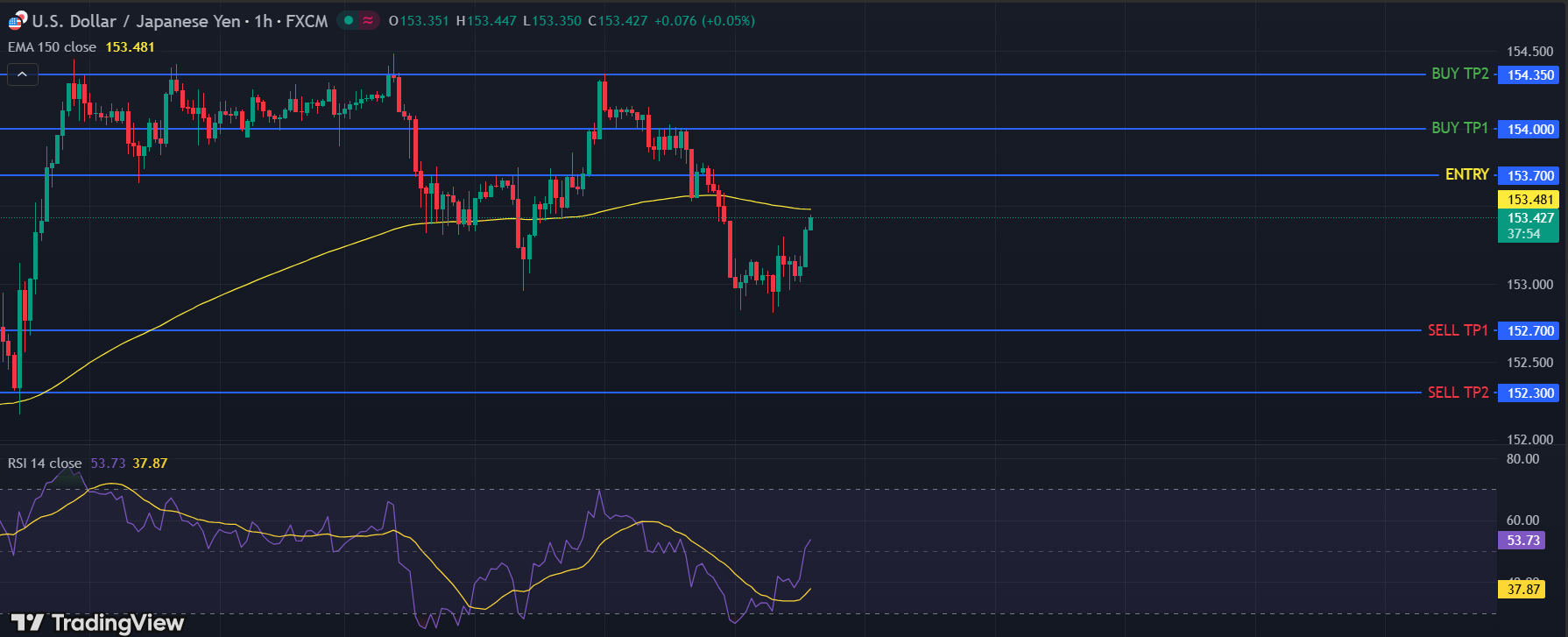The image size is (1568, 637).
Task: Click the blue 154.350 price tag
Action: tap(1529, 75)
